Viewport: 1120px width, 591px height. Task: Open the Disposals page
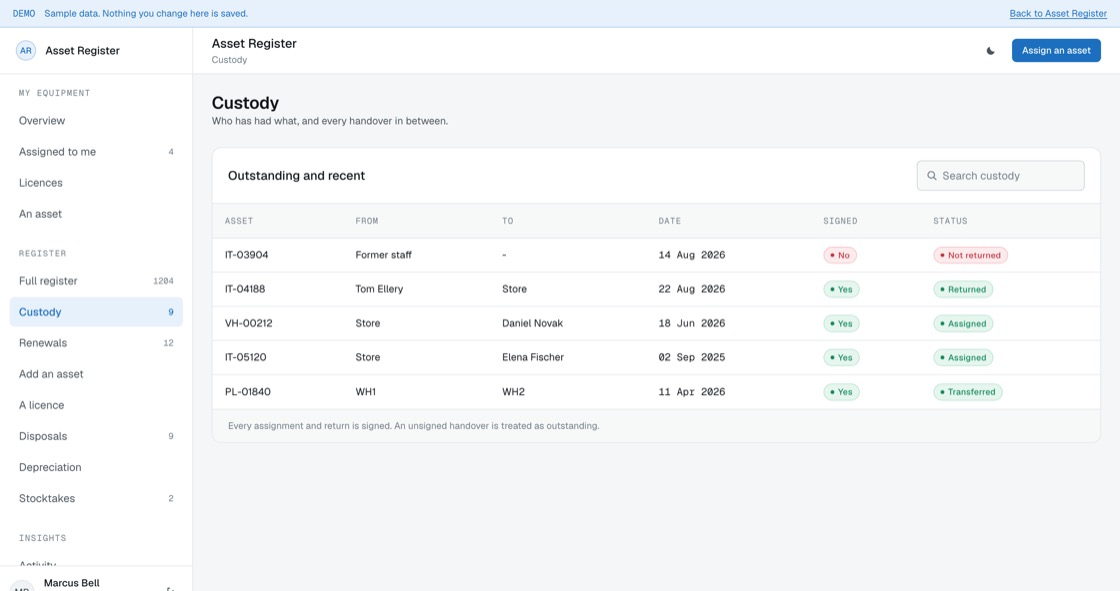96,436
